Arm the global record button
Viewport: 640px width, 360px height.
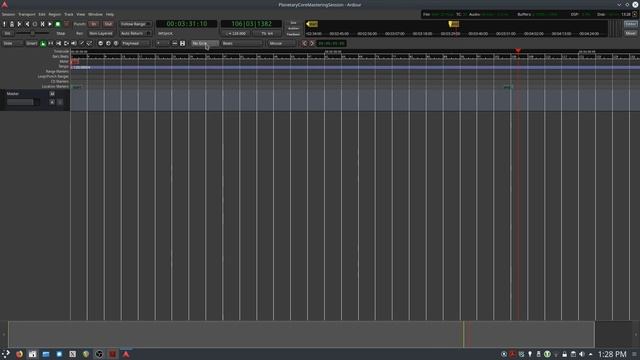click(67, 24)
